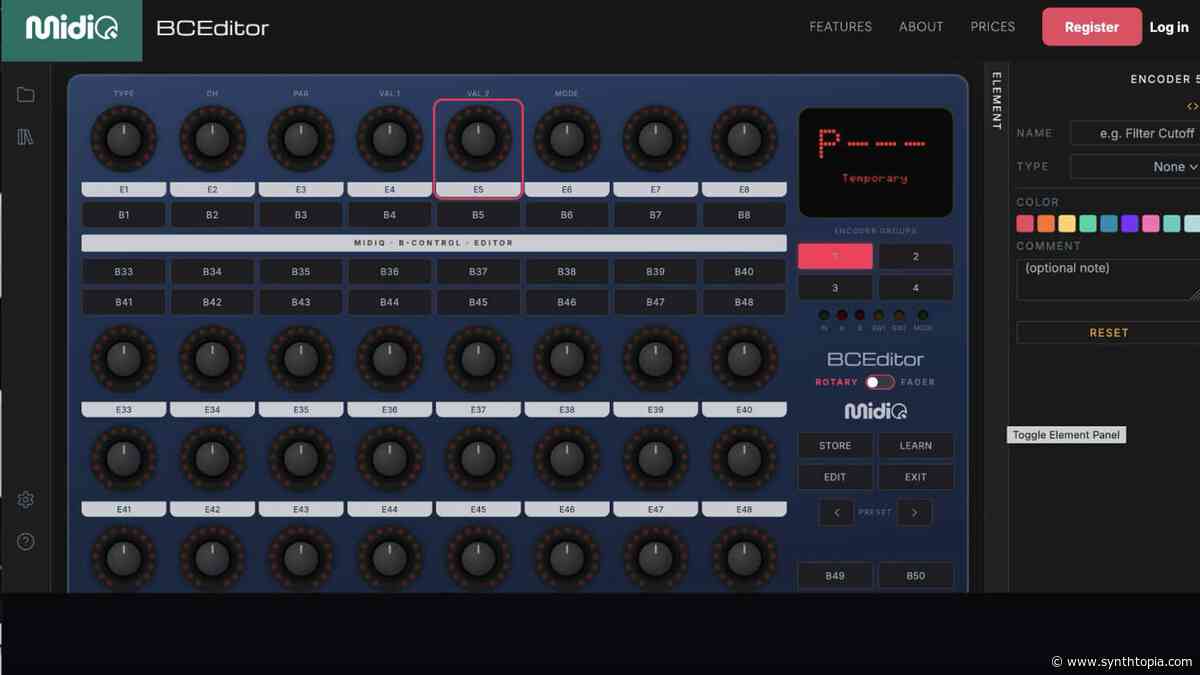Select encoder knob E45
Image resolution: width=1200 pixels, height=675 pixels.
[478, 459]
